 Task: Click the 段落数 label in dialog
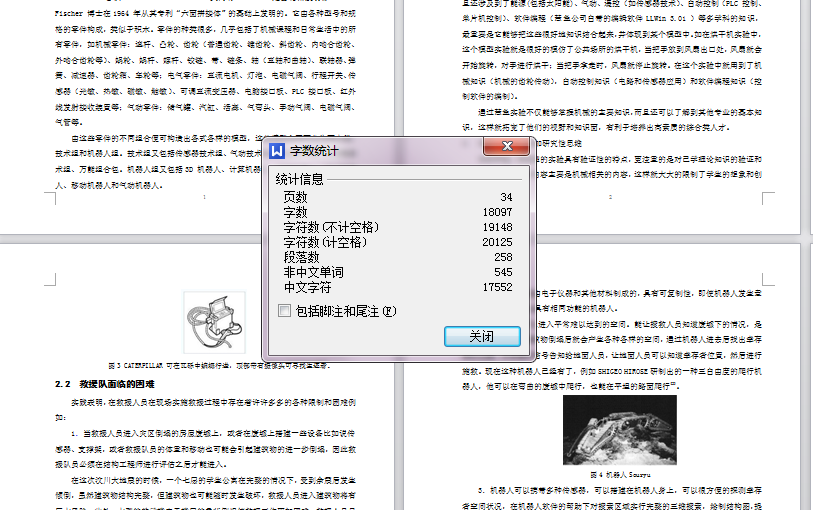pos(301,258)
